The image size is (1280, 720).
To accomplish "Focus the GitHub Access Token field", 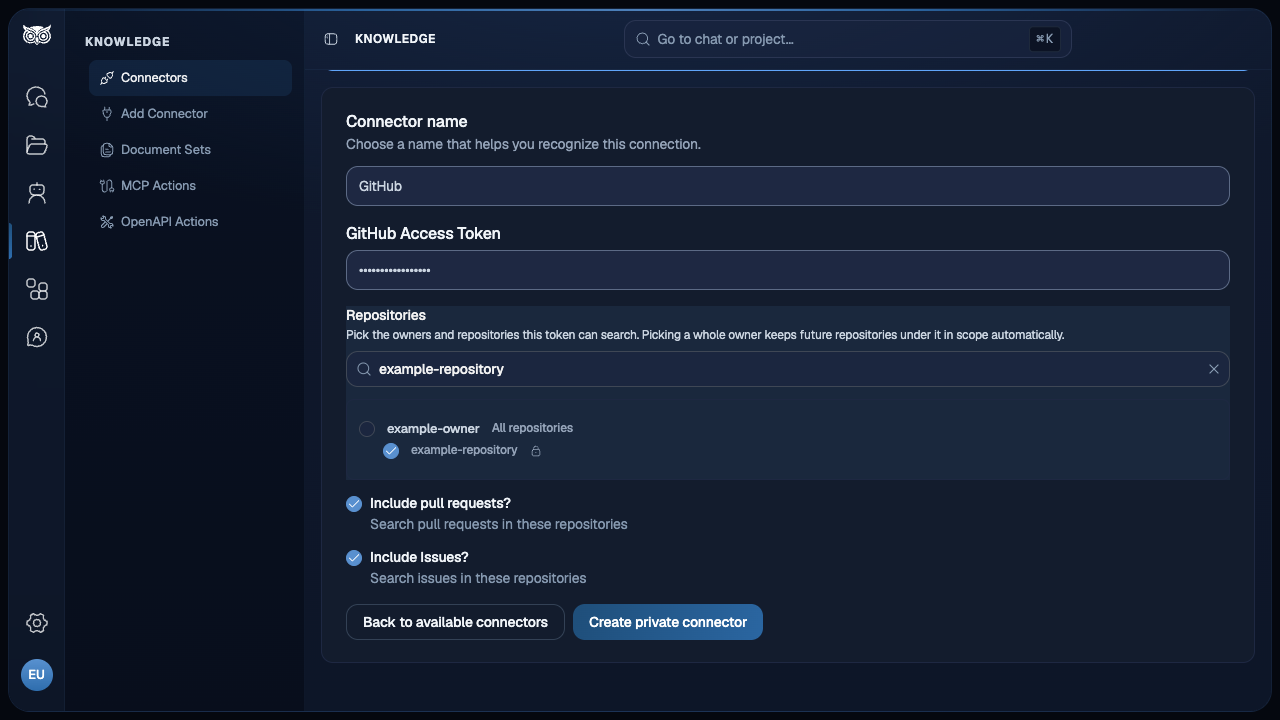I will 788,270.
